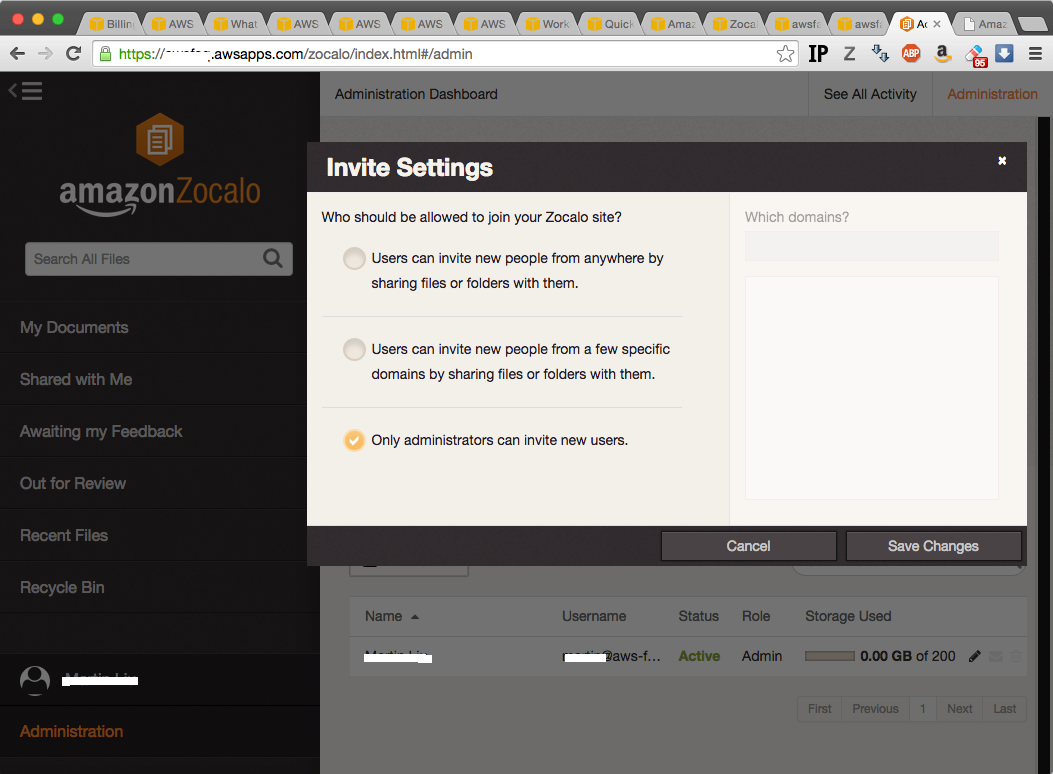Switch to the 'Quick' browser tab
Image resolution: width=1053 pixels, height=774 pixels.
(x=610, y=24)
